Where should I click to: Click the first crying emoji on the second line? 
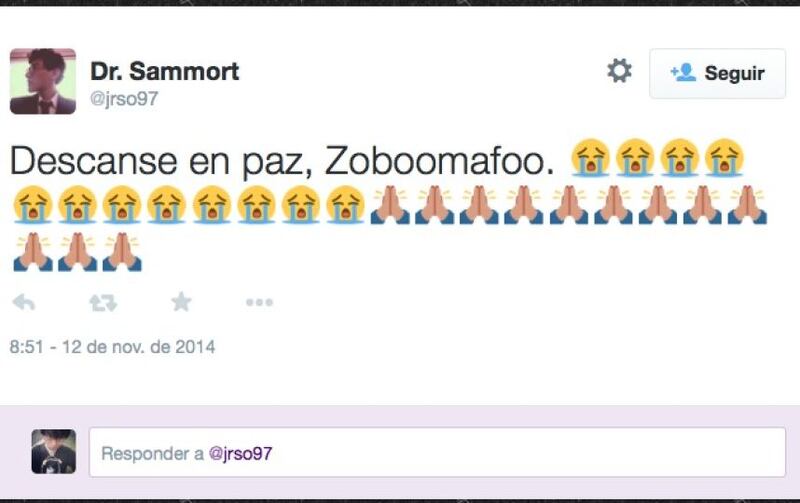[33, 205]
